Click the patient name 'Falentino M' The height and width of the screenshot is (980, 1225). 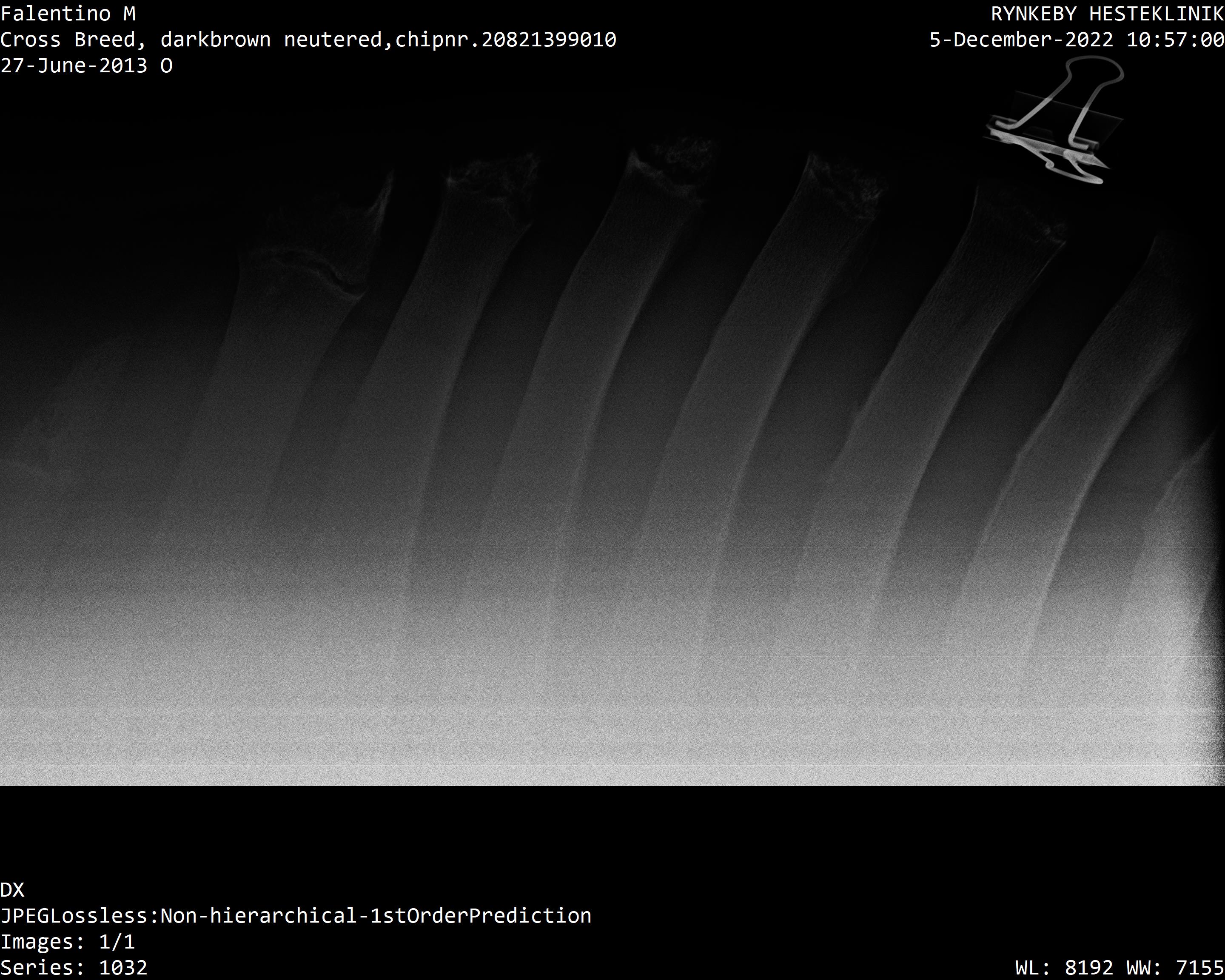(68, 14)
